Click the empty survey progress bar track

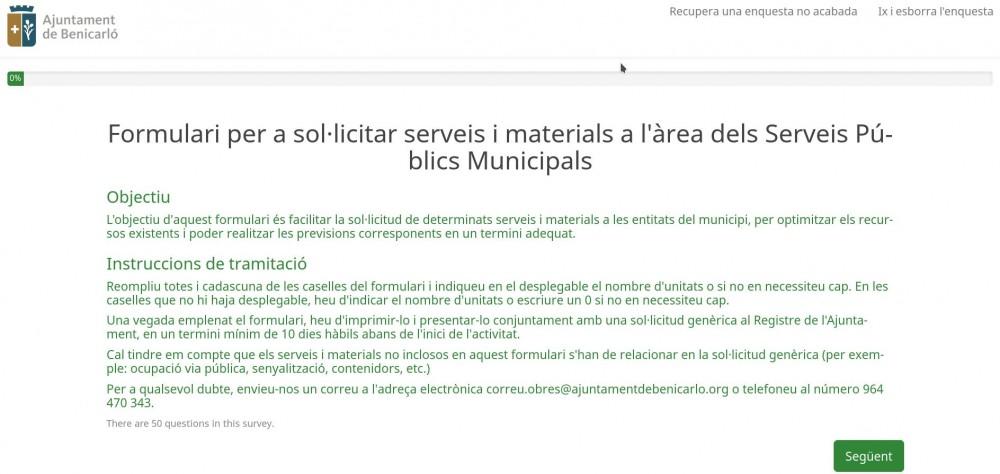point(500,78)
